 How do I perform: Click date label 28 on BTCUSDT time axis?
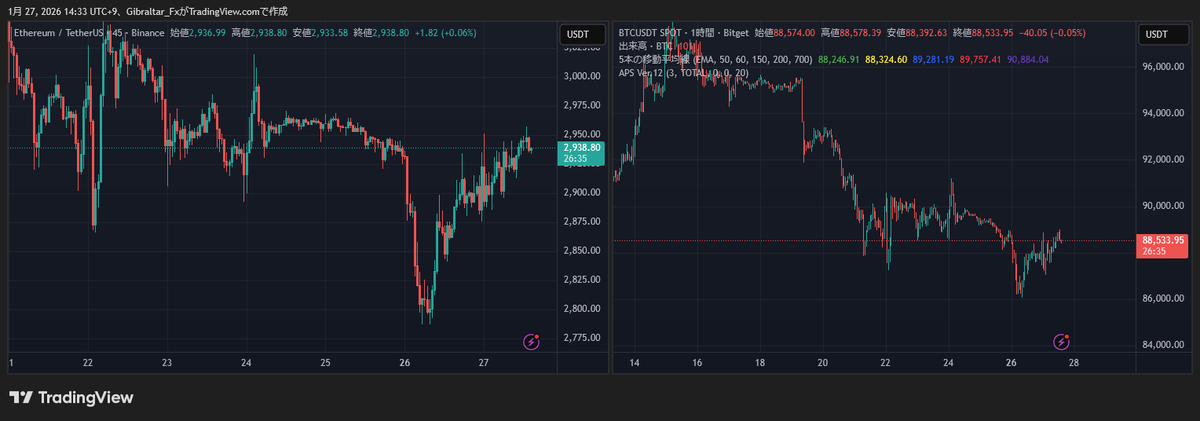pos(1072,364)
